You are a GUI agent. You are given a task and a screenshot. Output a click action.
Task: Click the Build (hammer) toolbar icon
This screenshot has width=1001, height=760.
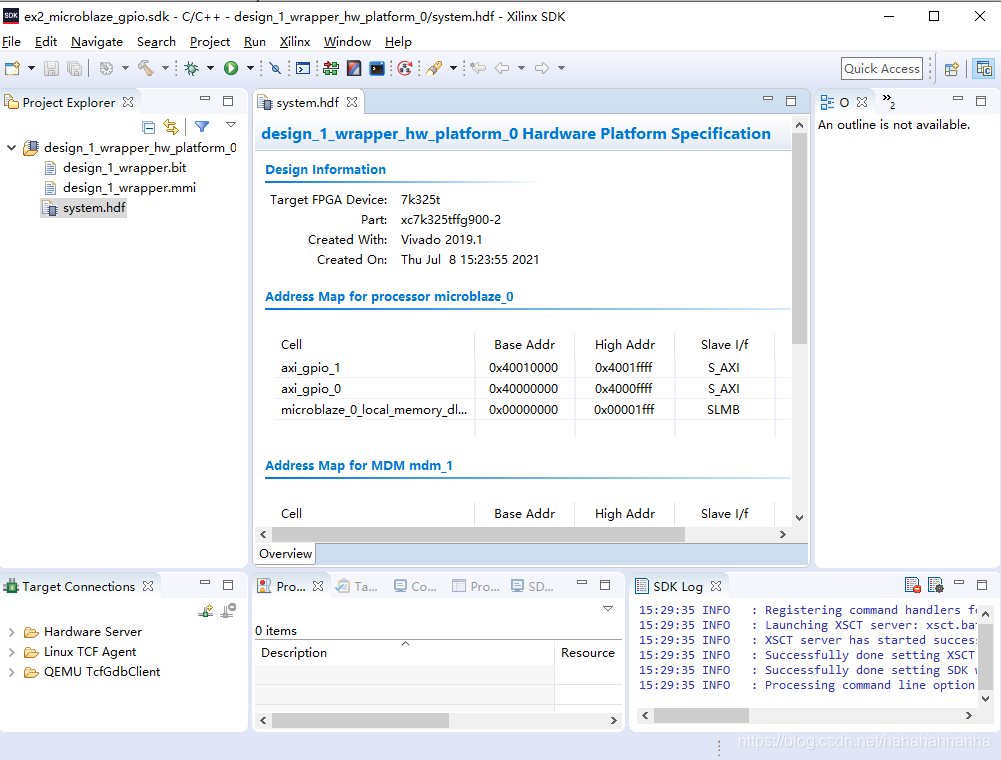146,68
